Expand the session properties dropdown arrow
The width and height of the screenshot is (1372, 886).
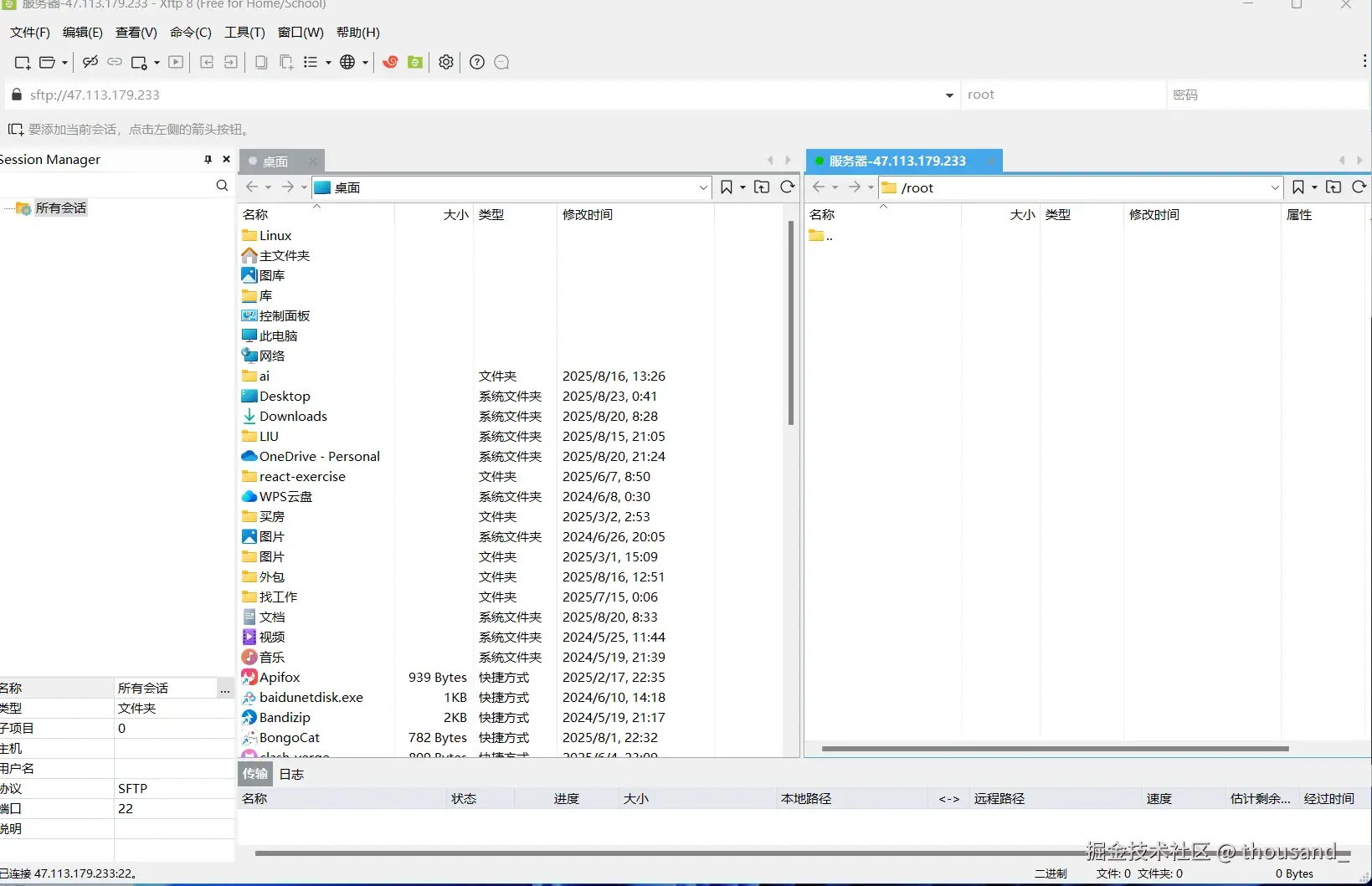(157, 63)
